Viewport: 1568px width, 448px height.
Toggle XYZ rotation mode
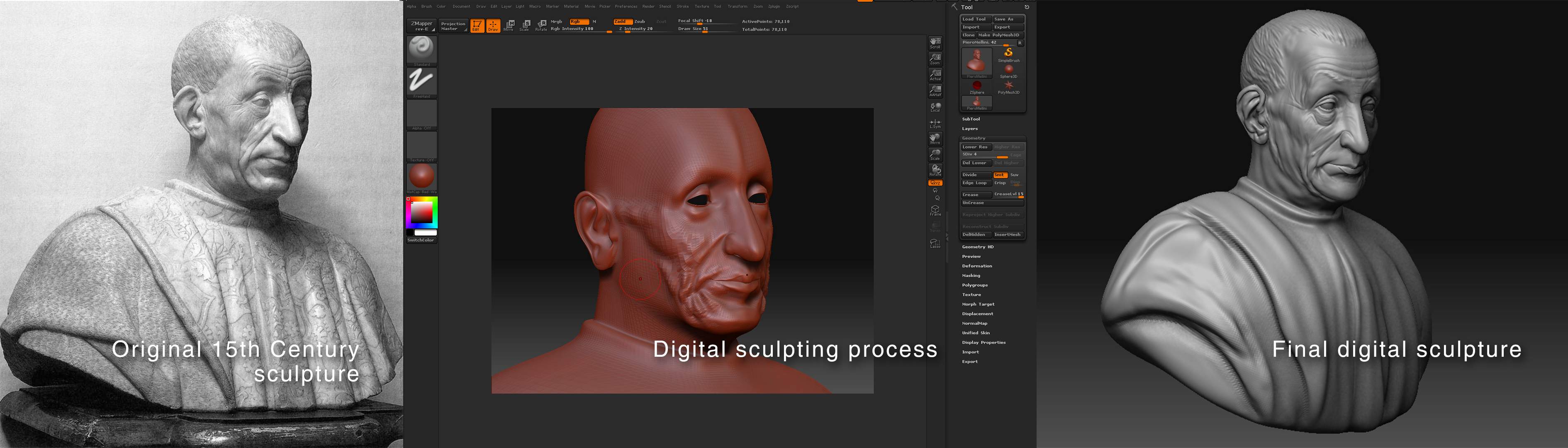(x=935, y=183)
